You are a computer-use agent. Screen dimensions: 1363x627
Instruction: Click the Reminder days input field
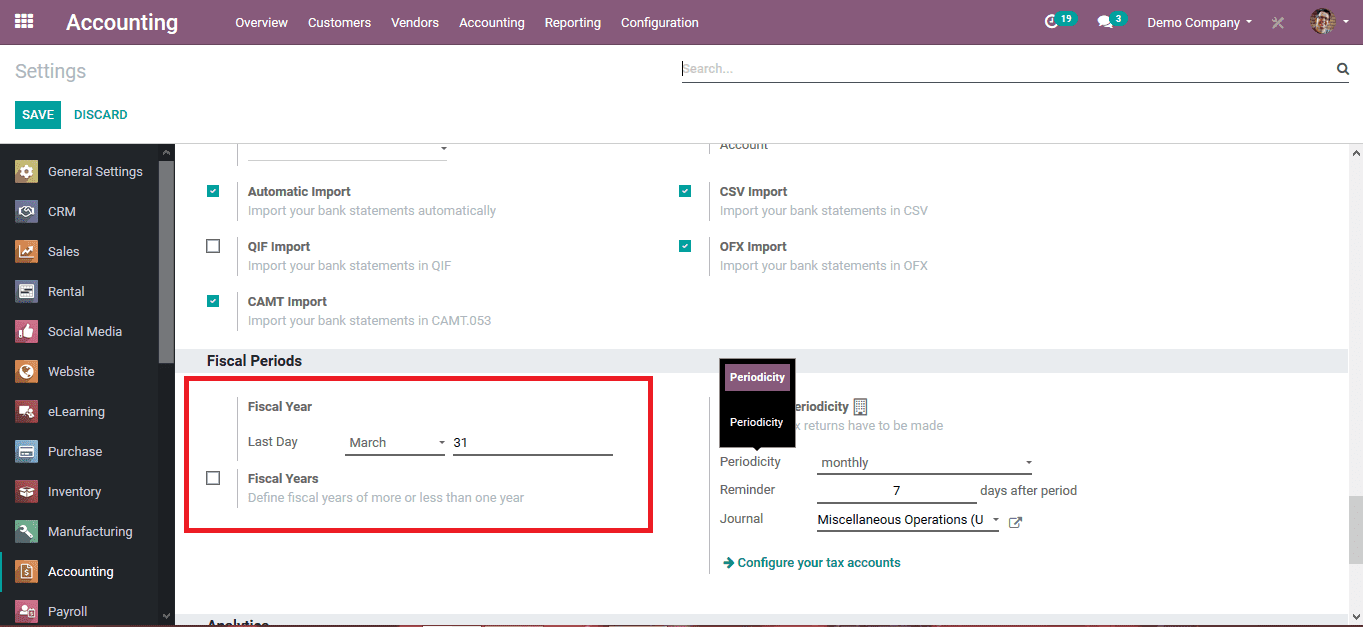(897, 491)
